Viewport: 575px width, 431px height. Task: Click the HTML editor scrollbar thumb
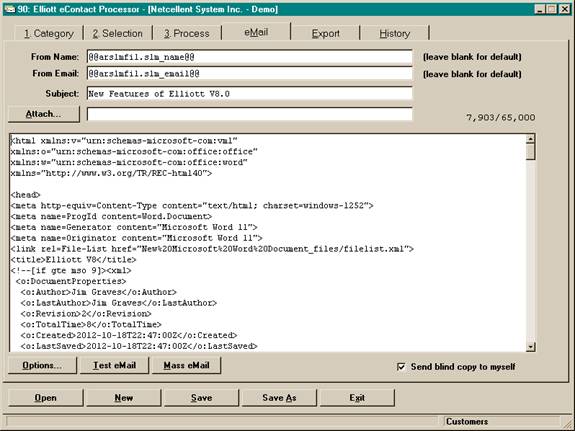point(530,151)
